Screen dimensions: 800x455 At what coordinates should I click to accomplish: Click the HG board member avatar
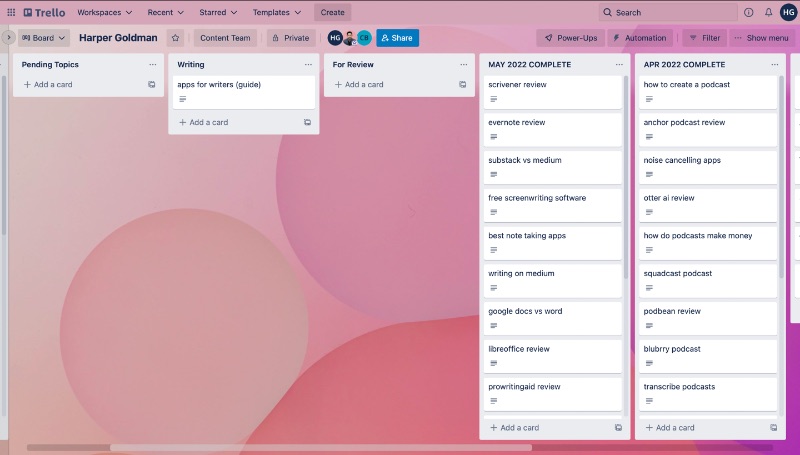(x=335, y=38)
